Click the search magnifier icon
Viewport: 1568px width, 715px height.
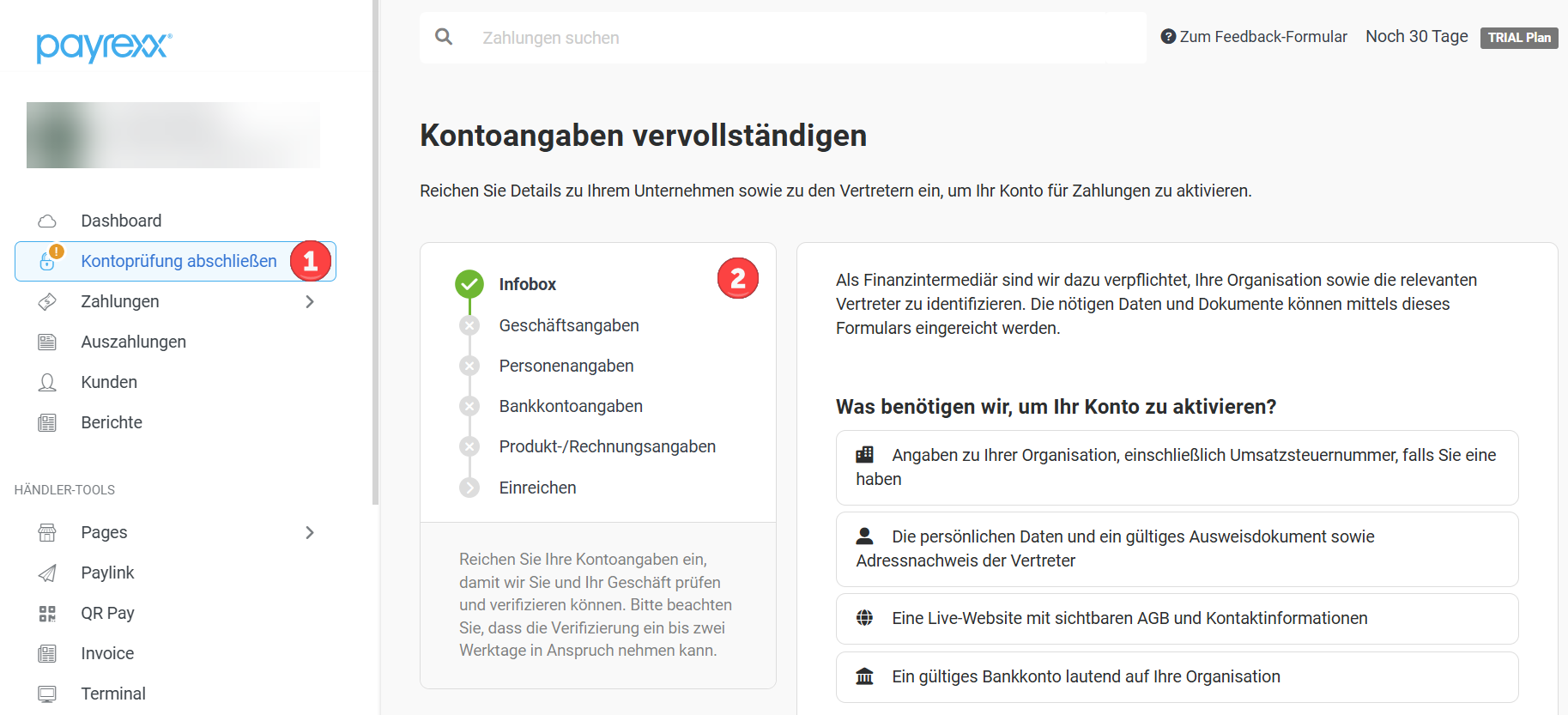click(444, 37)
